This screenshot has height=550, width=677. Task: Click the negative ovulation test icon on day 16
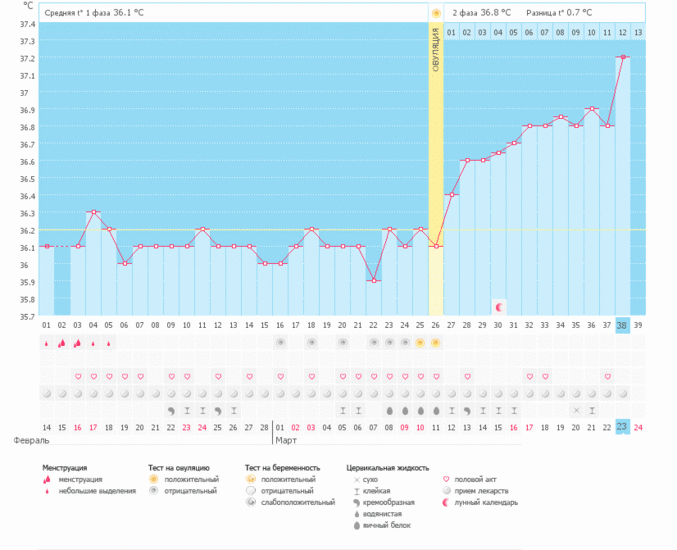pyautogui.click(x=280, y=343)
